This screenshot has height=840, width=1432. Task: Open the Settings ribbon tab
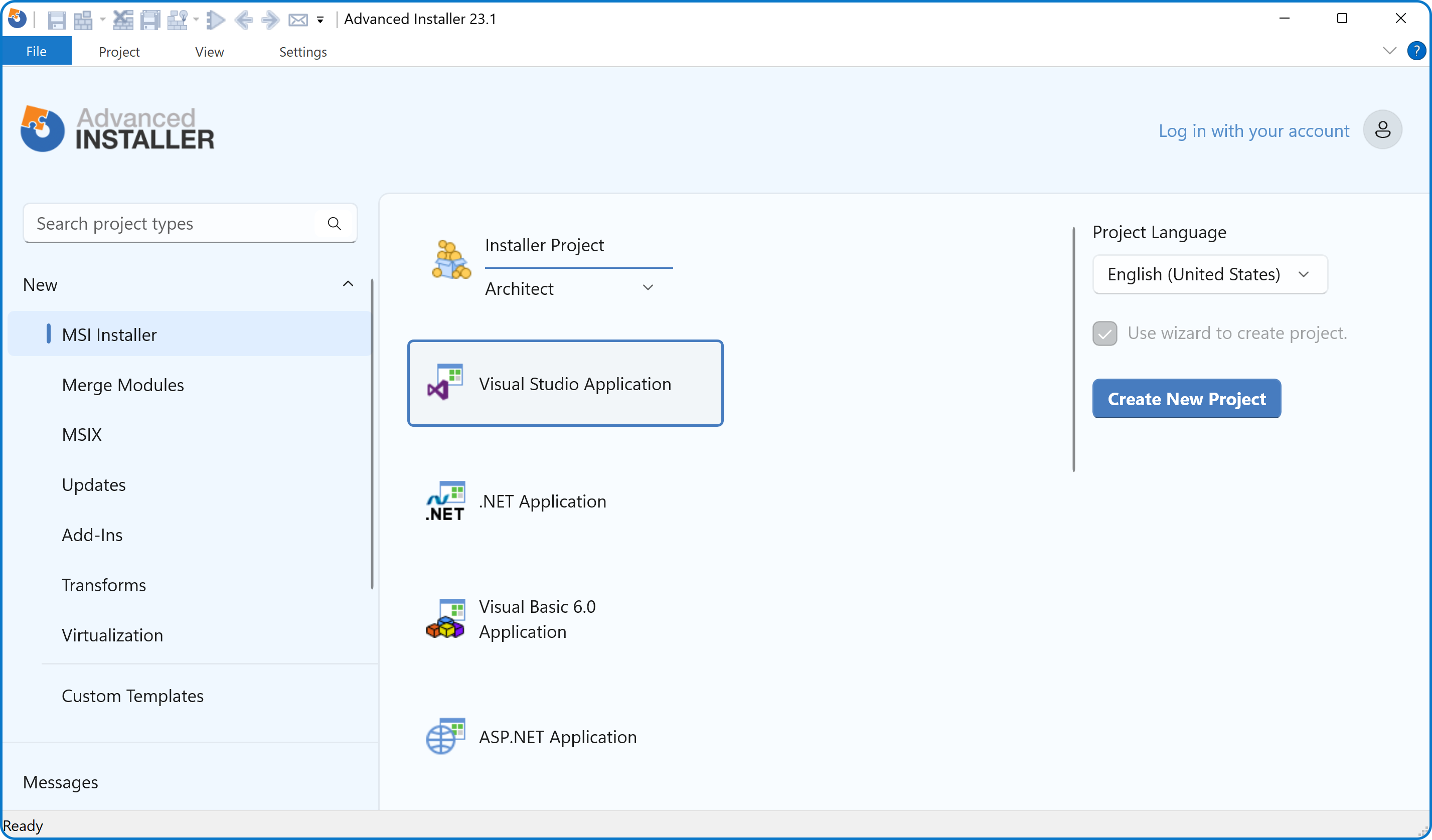tap(302, 52)
